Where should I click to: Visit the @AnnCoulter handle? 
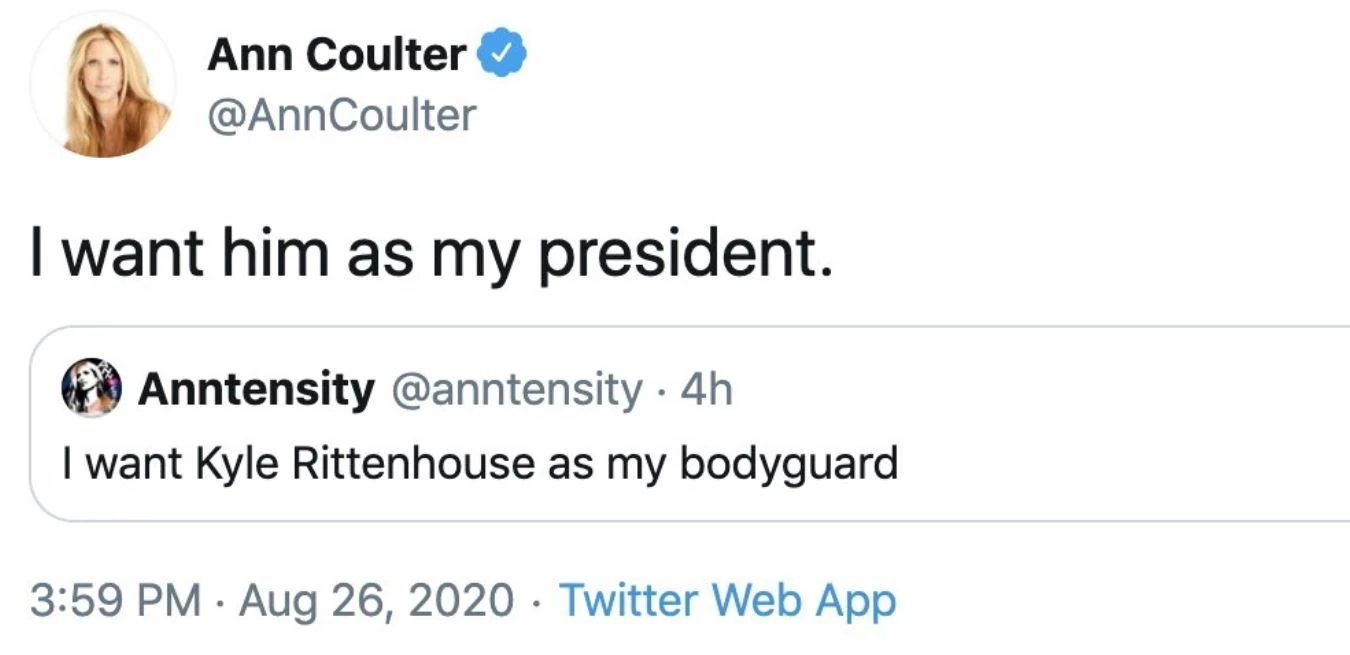click(341, 116)
